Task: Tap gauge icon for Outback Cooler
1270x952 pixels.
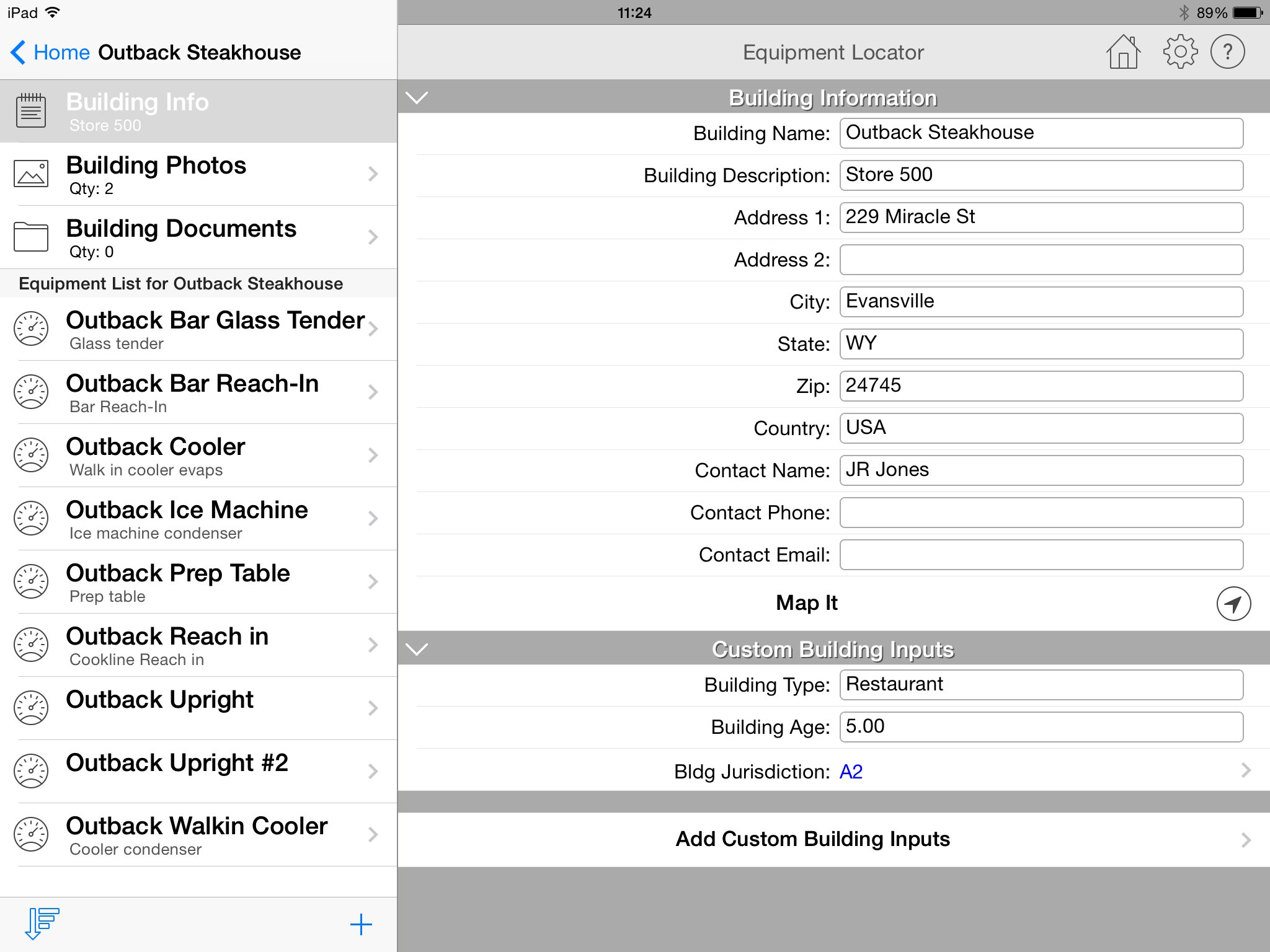Action: tap(31, 456)
